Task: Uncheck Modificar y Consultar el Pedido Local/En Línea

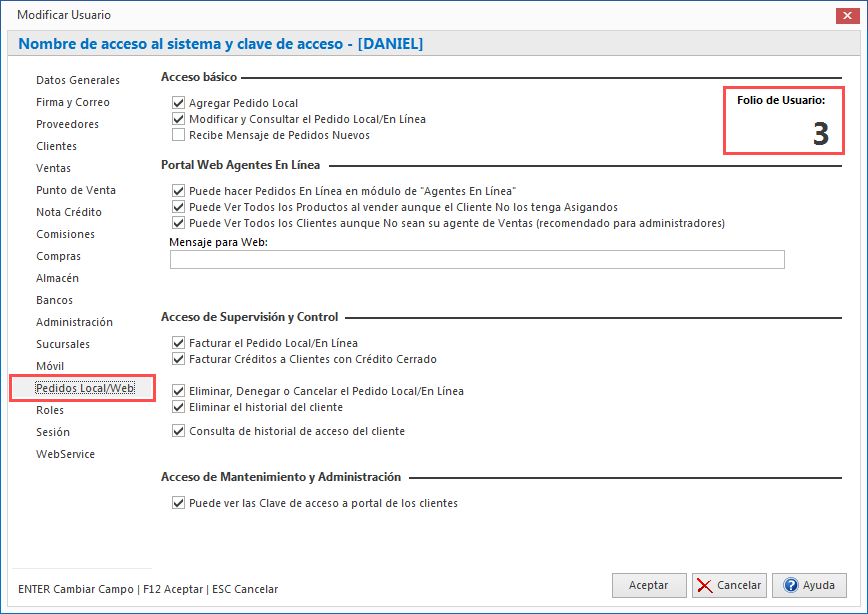Action: 177,118
